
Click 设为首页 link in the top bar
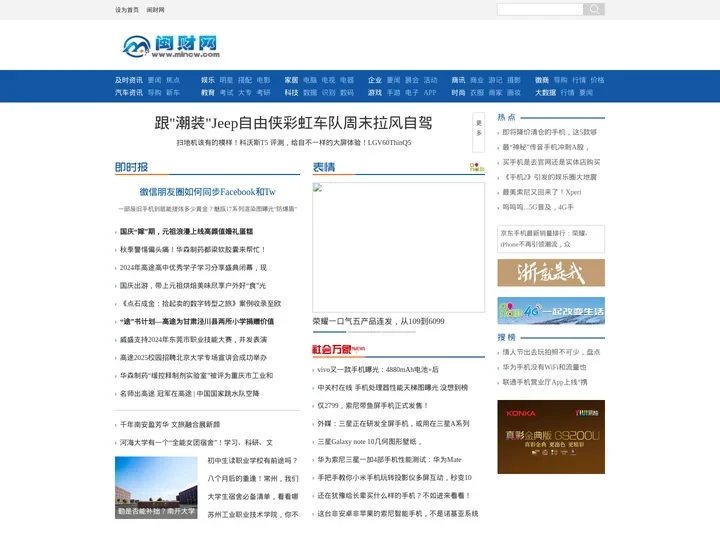pos(127,10)
